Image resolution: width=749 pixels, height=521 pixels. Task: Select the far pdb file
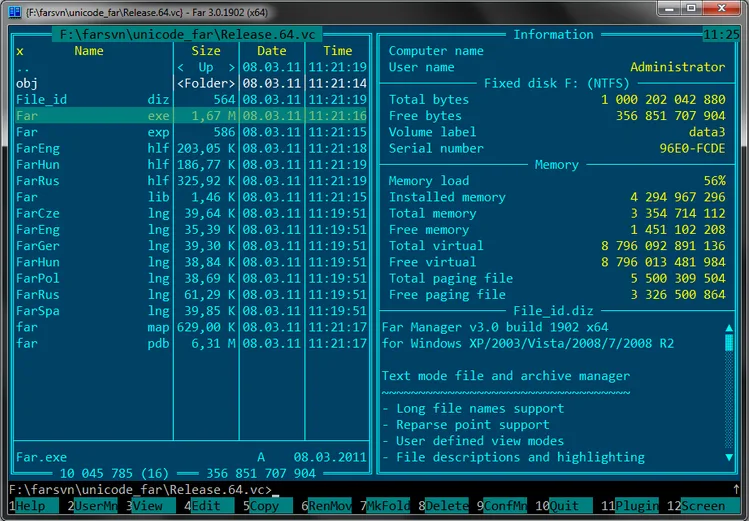191,343
